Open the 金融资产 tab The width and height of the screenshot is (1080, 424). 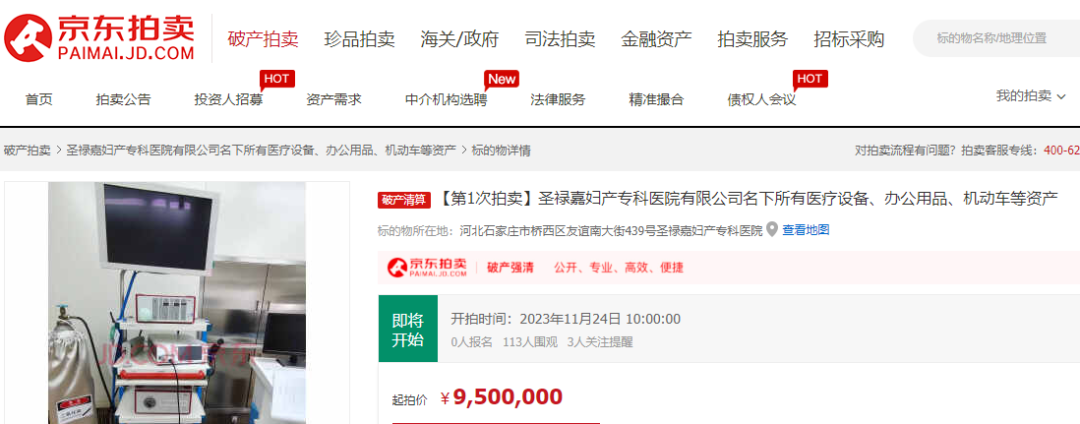(656, 39)
